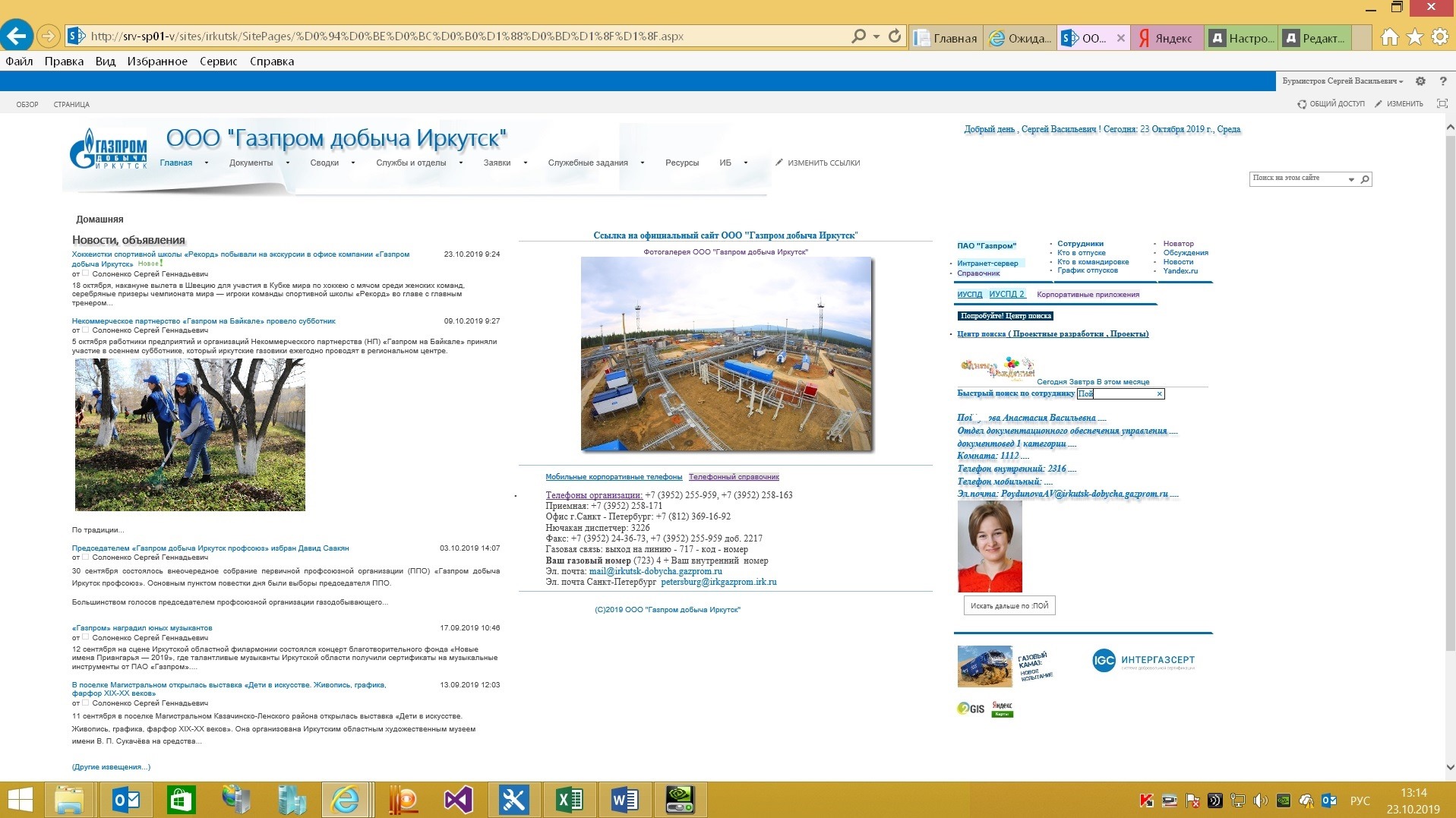
Task: Click the Gazprom Dobycha Irkutsk logo
Action: click(x=108, y=149)
